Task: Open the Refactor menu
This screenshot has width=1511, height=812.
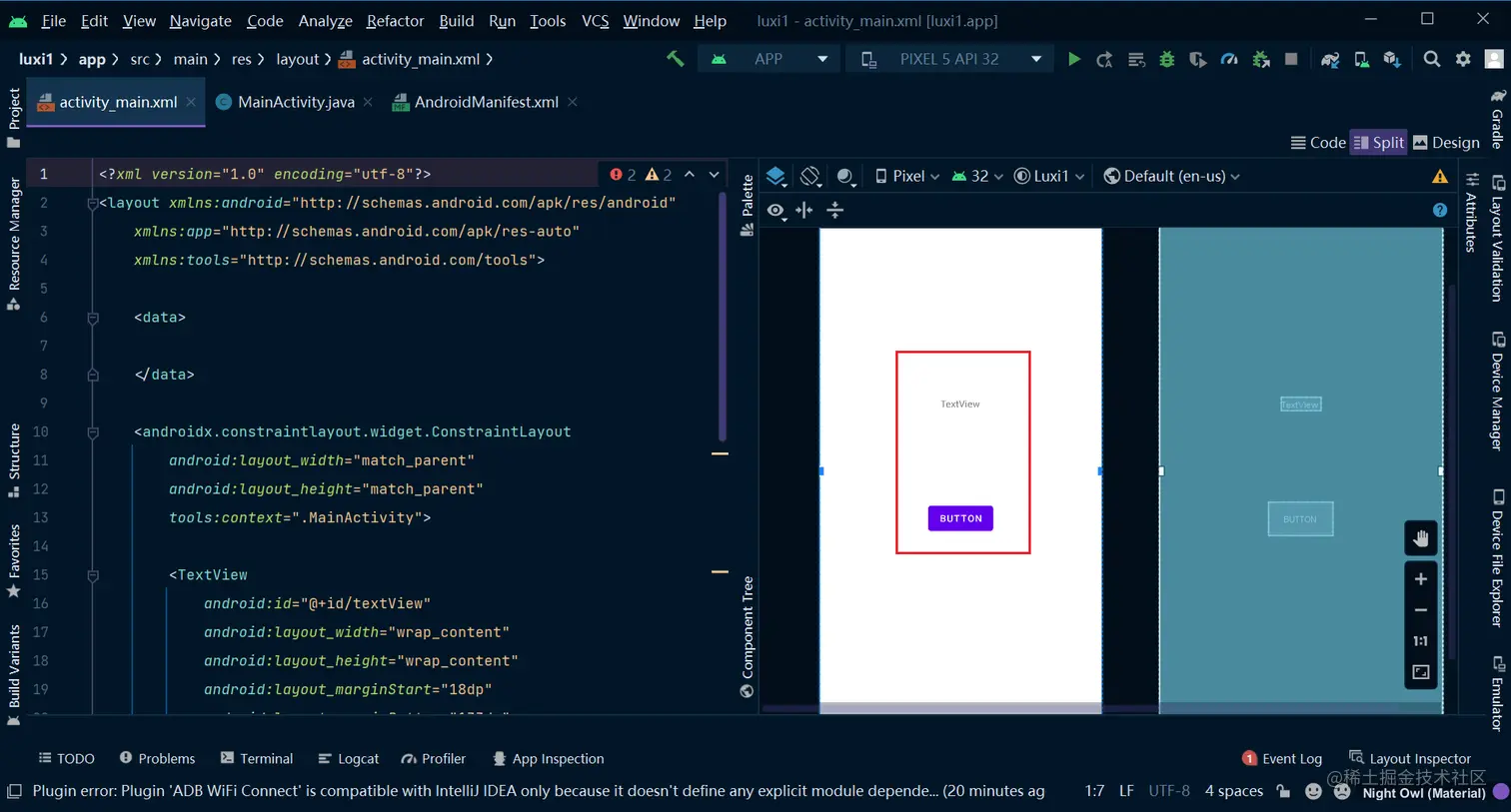Action: 395,20
